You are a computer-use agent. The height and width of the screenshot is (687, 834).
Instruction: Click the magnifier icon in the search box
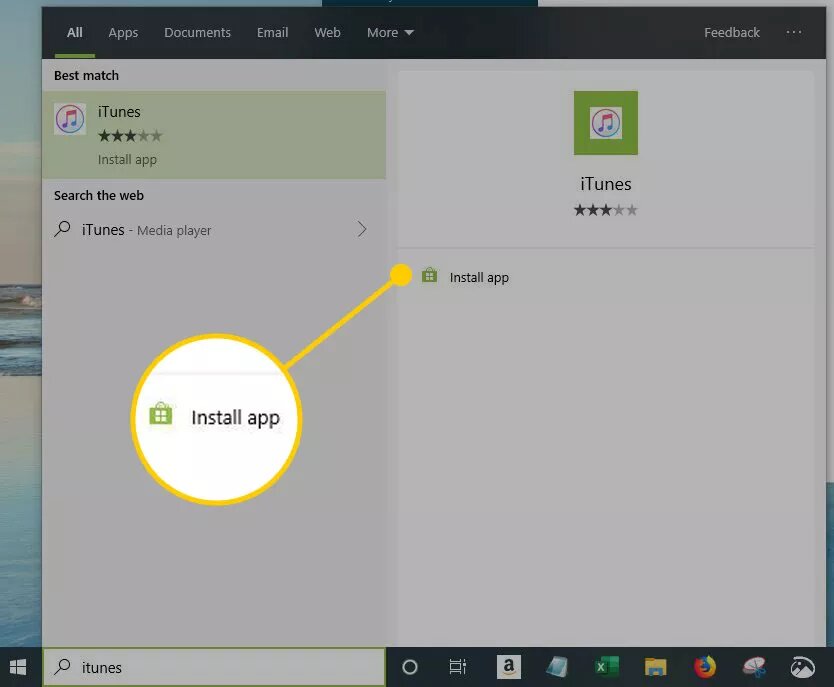[61, 666]
